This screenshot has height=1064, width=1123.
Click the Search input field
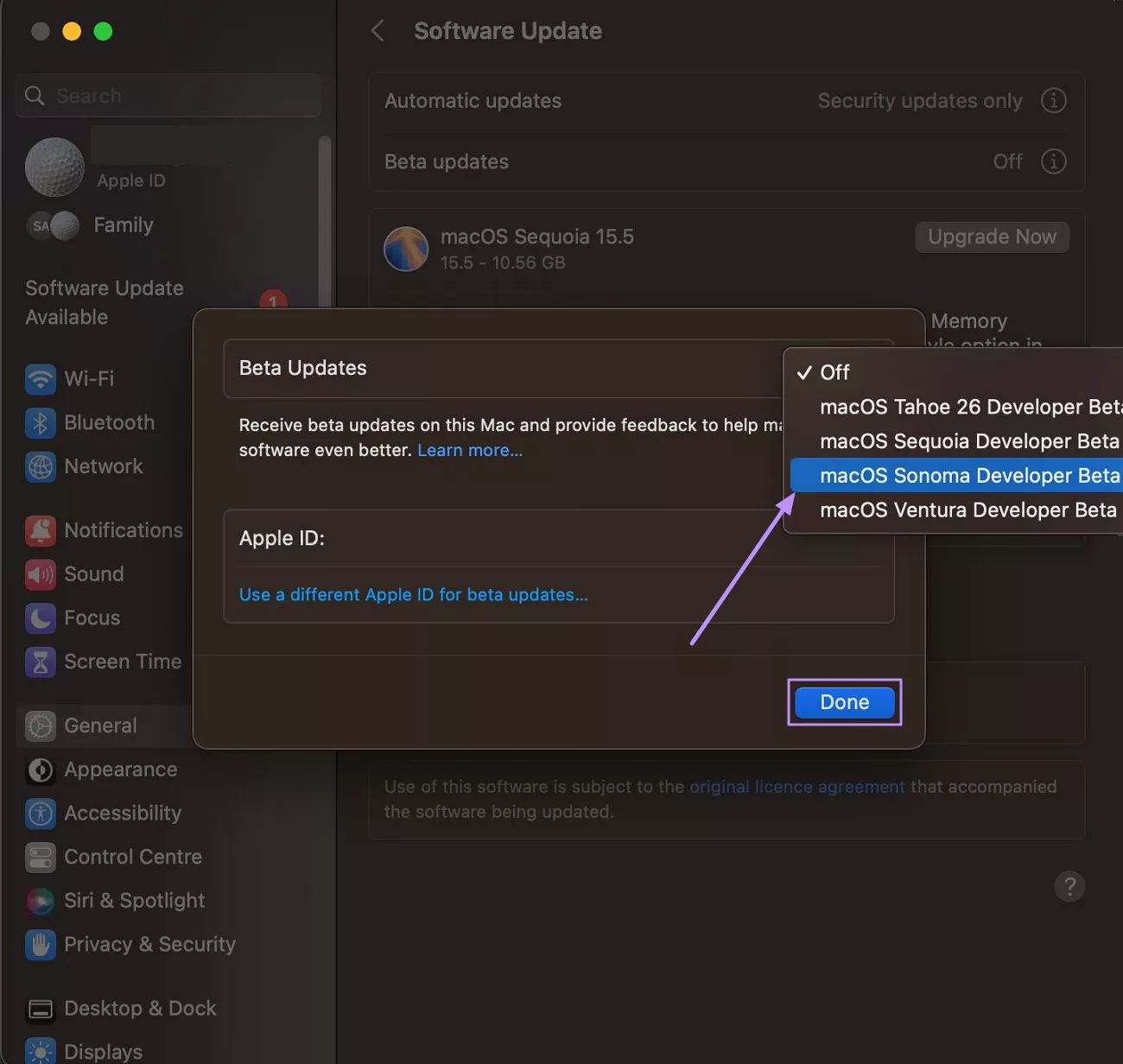click(x=168, y=95)
